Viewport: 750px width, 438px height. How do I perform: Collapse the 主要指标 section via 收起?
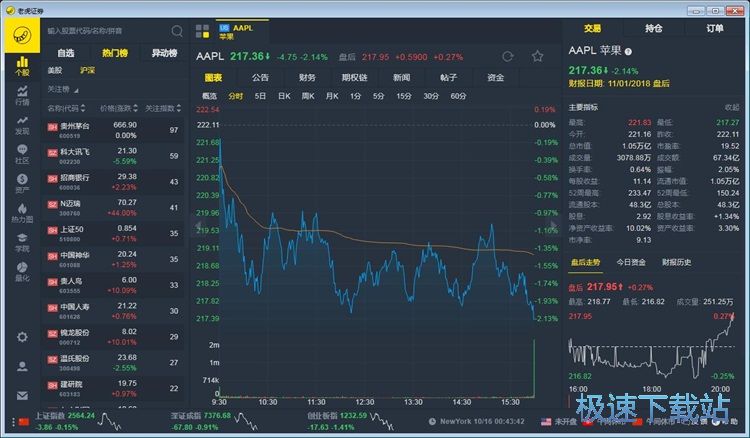click(x=732, y=107)
